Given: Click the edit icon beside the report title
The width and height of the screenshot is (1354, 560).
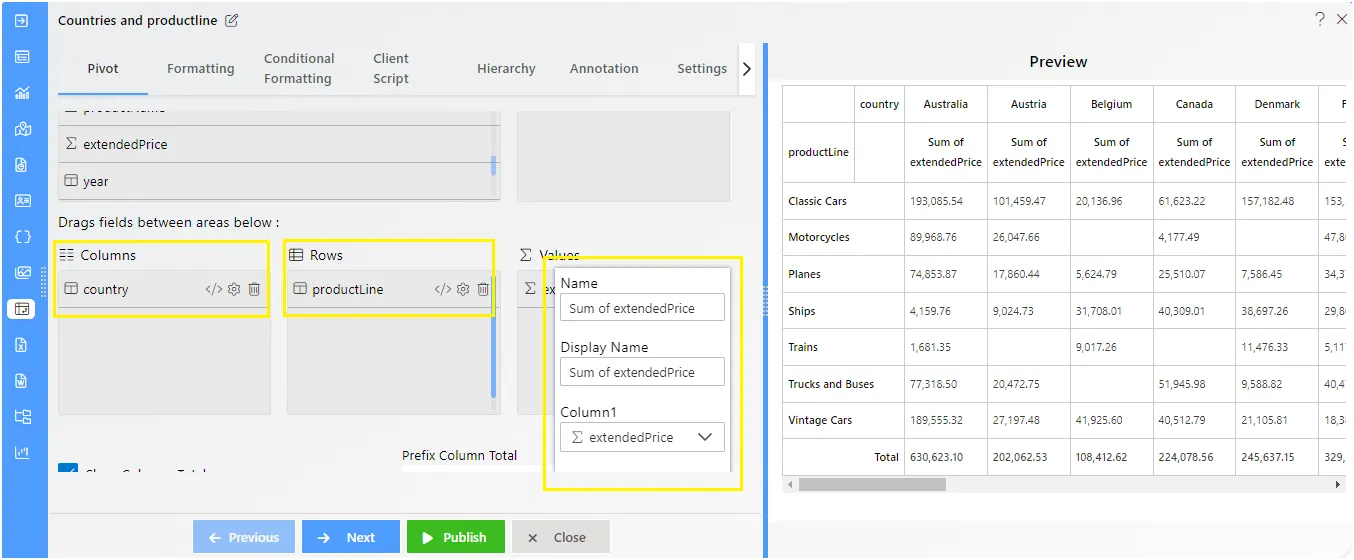Looking at the screenshot, I should [232, 20].
